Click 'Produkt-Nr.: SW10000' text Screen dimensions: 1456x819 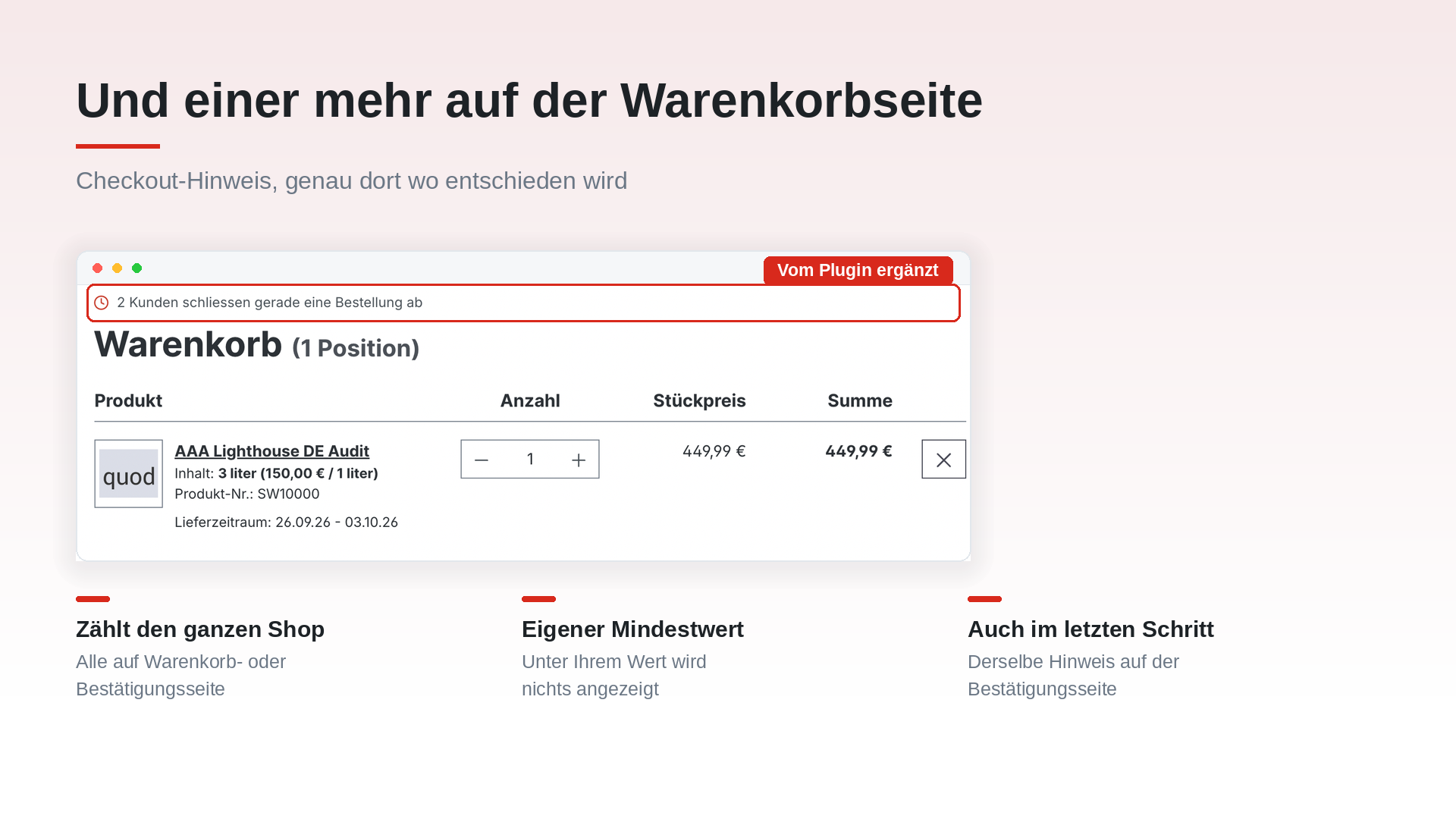[247, 494]
